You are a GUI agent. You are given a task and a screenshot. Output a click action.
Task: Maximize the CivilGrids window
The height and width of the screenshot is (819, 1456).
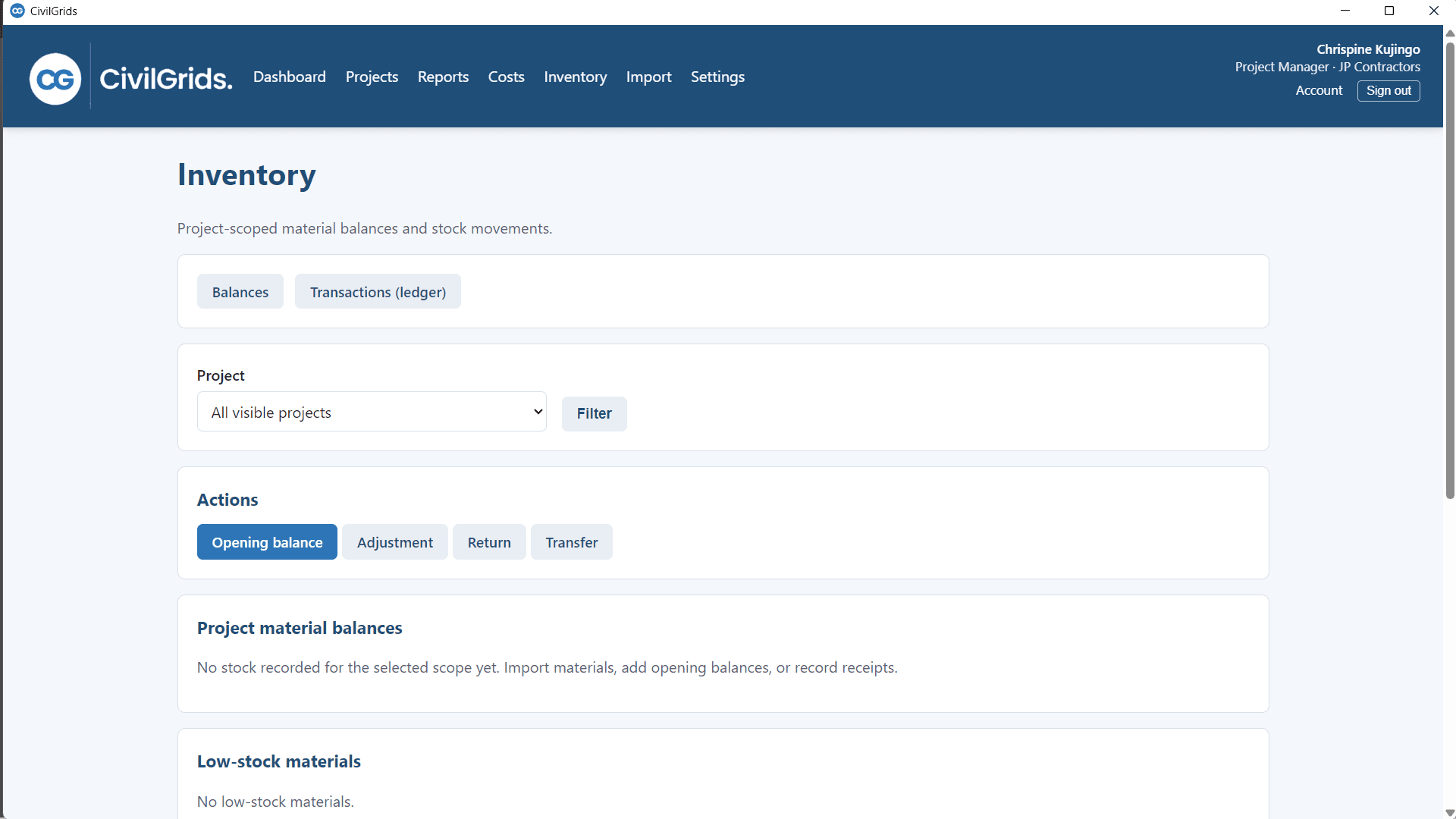click(1389, 11)
